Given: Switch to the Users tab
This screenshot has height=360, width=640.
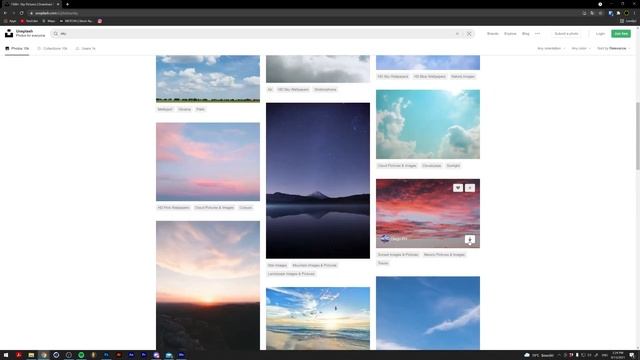Looking at the screenshot, I should (85, 49).
